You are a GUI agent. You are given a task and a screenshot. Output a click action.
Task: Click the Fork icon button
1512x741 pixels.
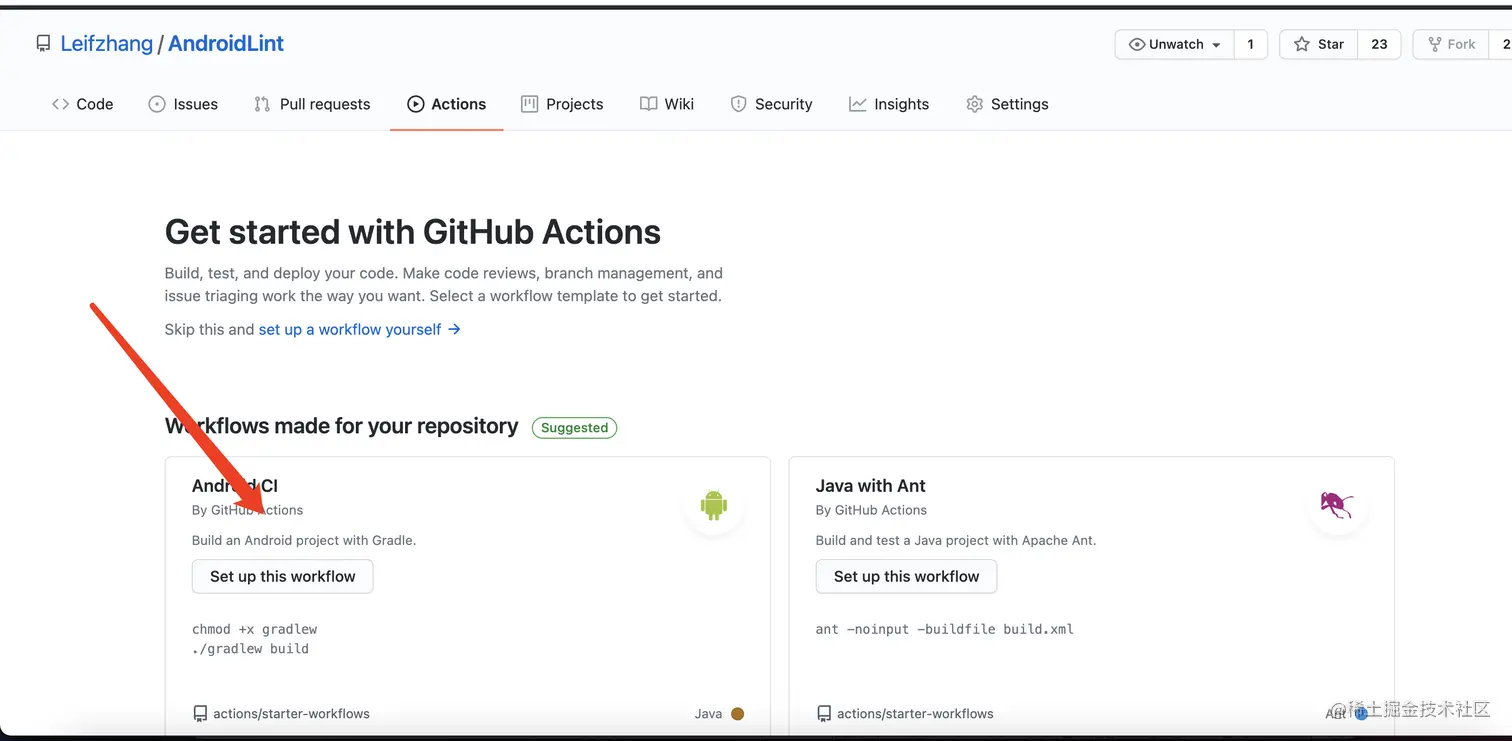click(x=1450, y=44)
